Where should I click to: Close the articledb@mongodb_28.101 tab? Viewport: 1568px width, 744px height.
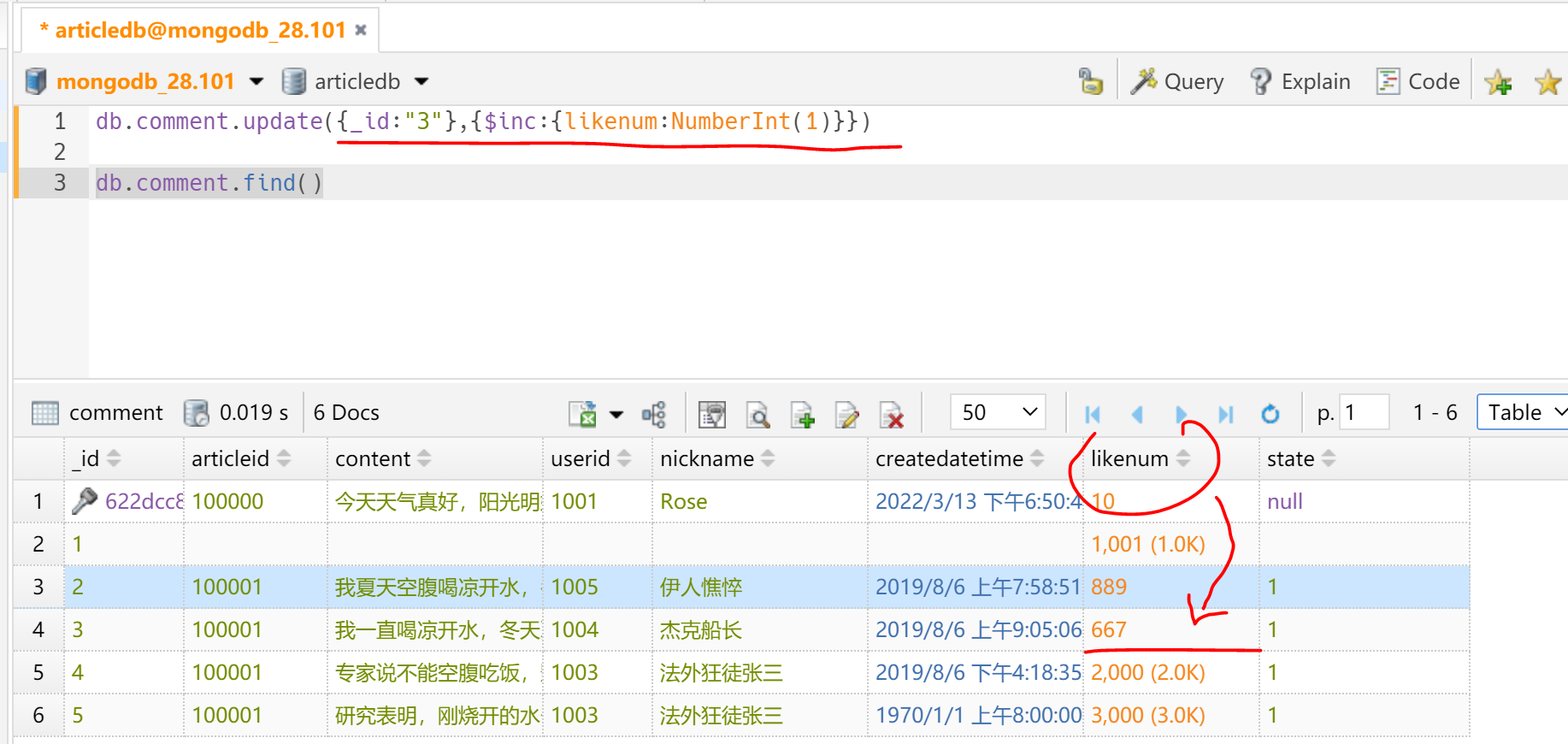pos(361,30)
